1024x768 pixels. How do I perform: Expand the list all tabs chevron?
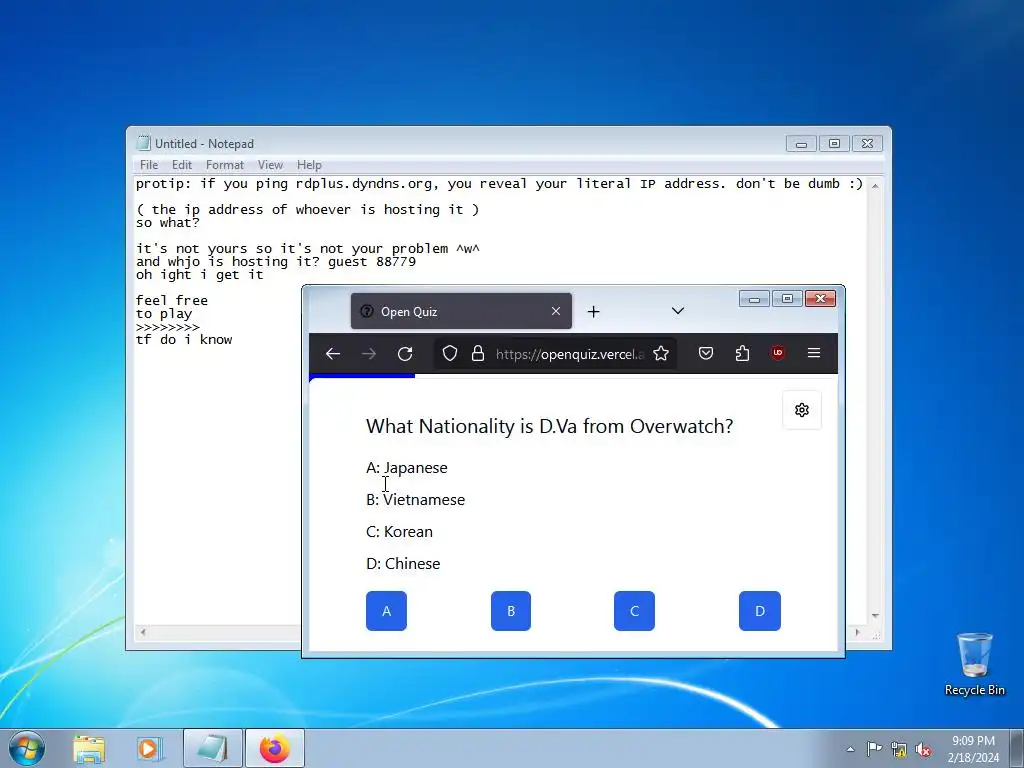coord(678,311)
